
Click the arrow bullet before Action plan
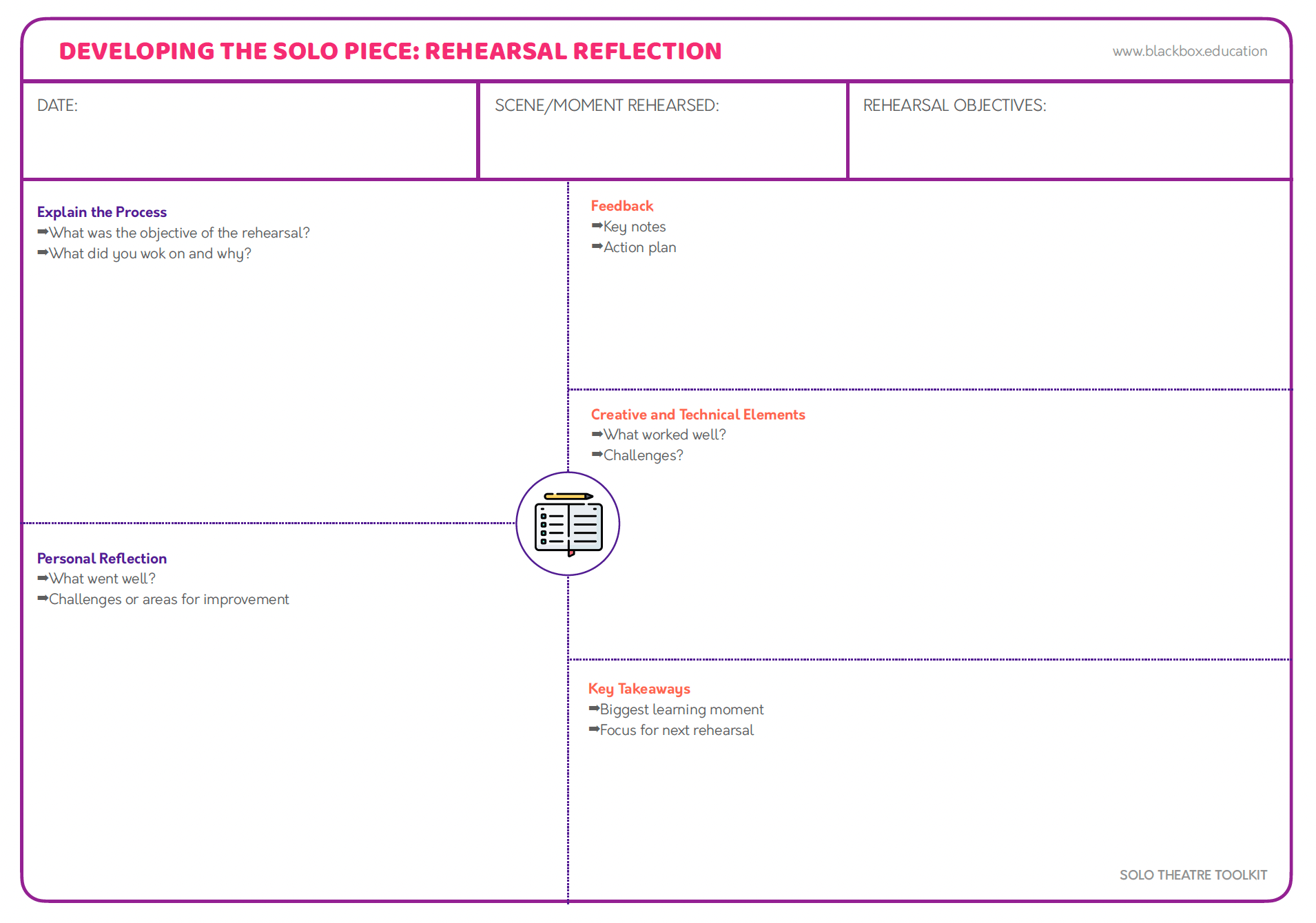[597, 247]
